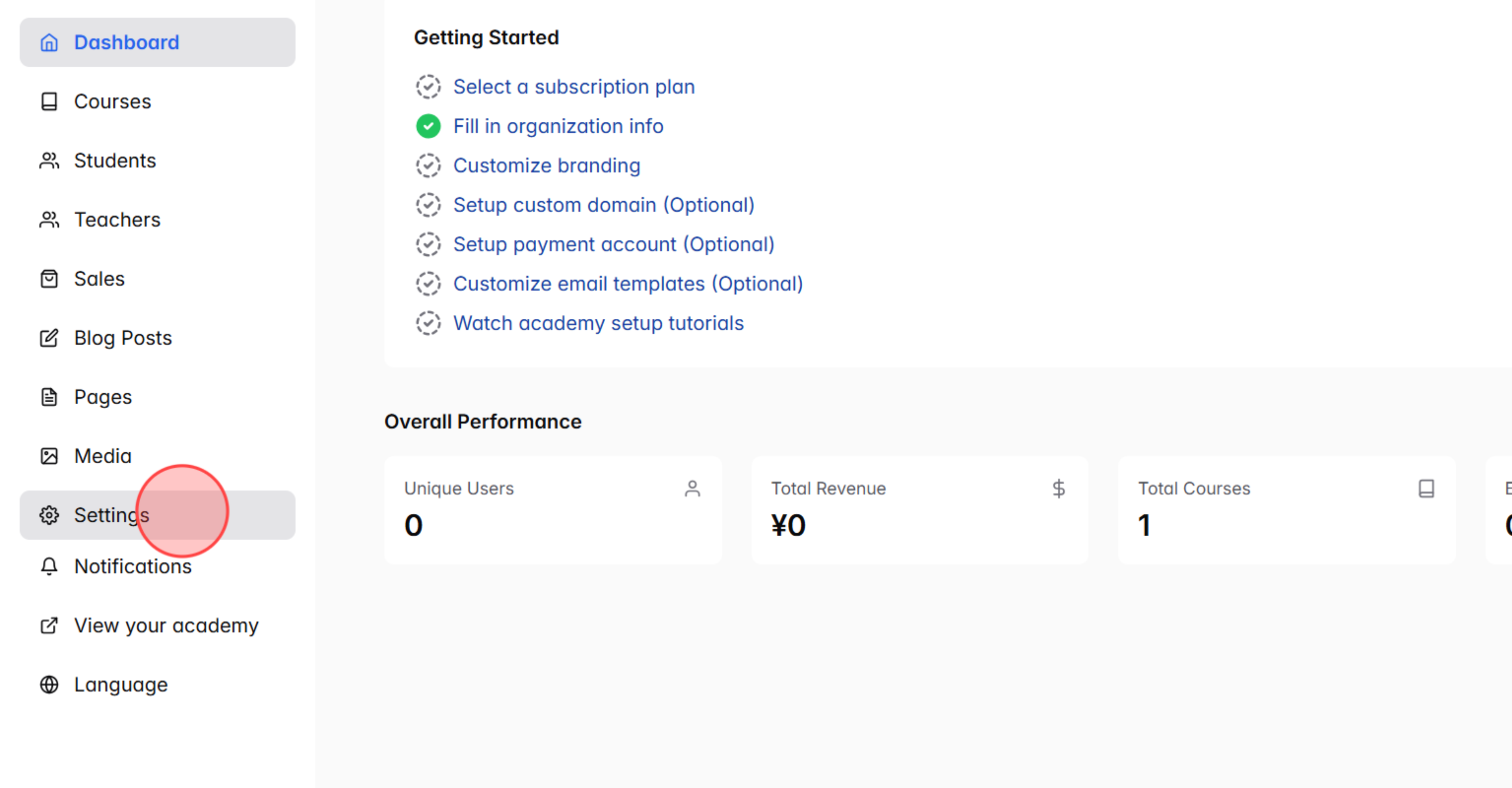
Task: Open Students via the people icon
Action: point(49,160)
